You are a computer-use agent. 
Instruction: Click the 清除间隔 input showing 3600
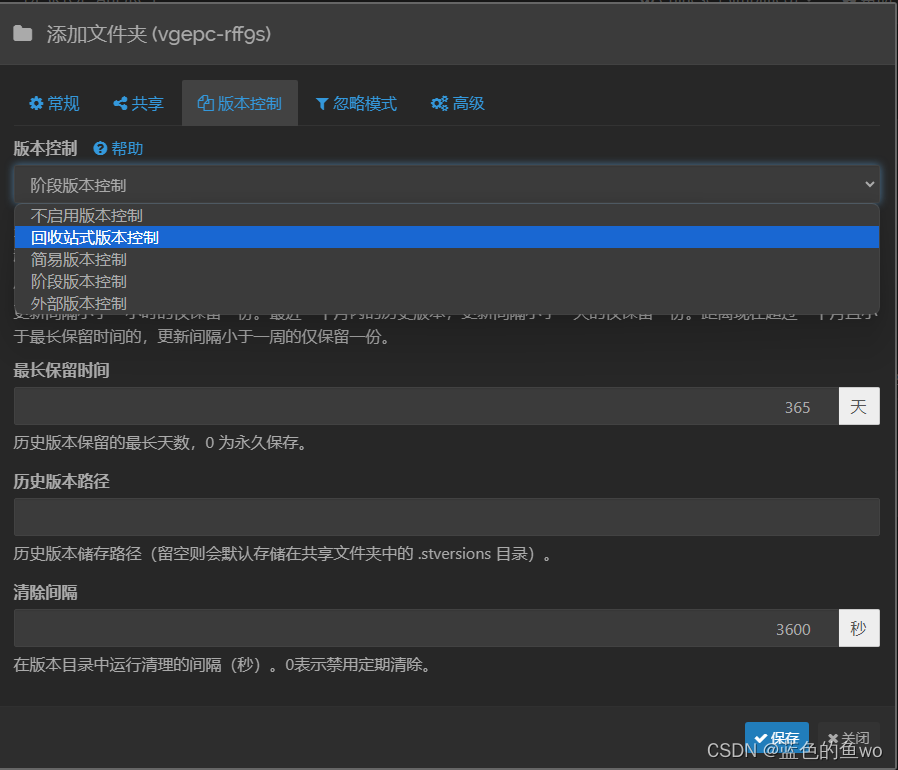[x=426, y=628]
